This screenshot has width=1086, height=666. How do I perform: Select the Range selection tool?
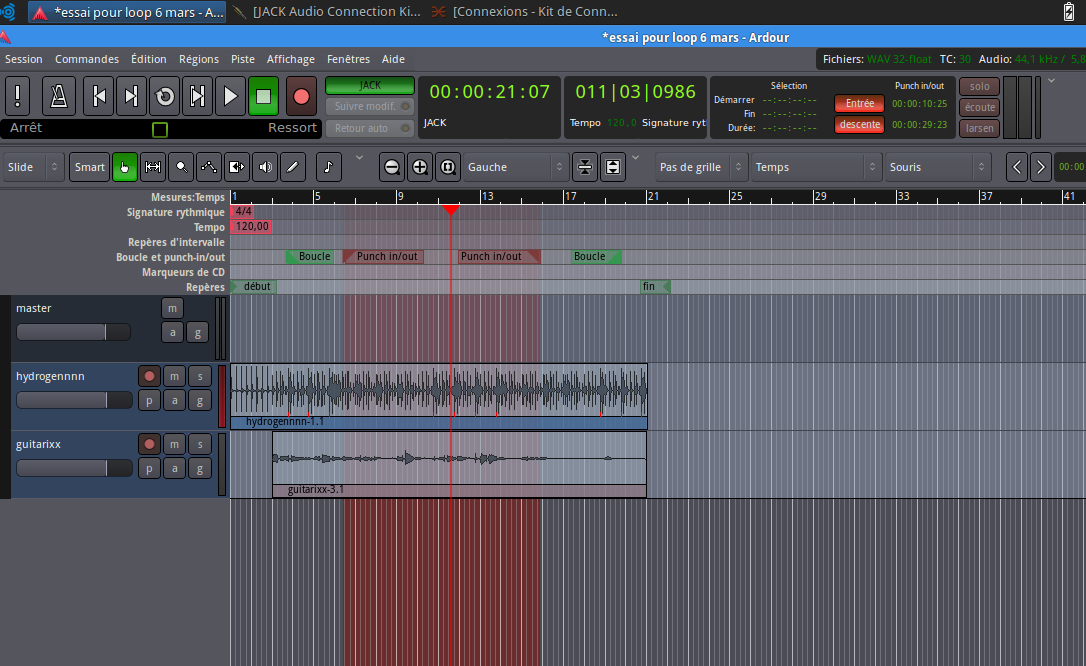click(x=153, y=167)
